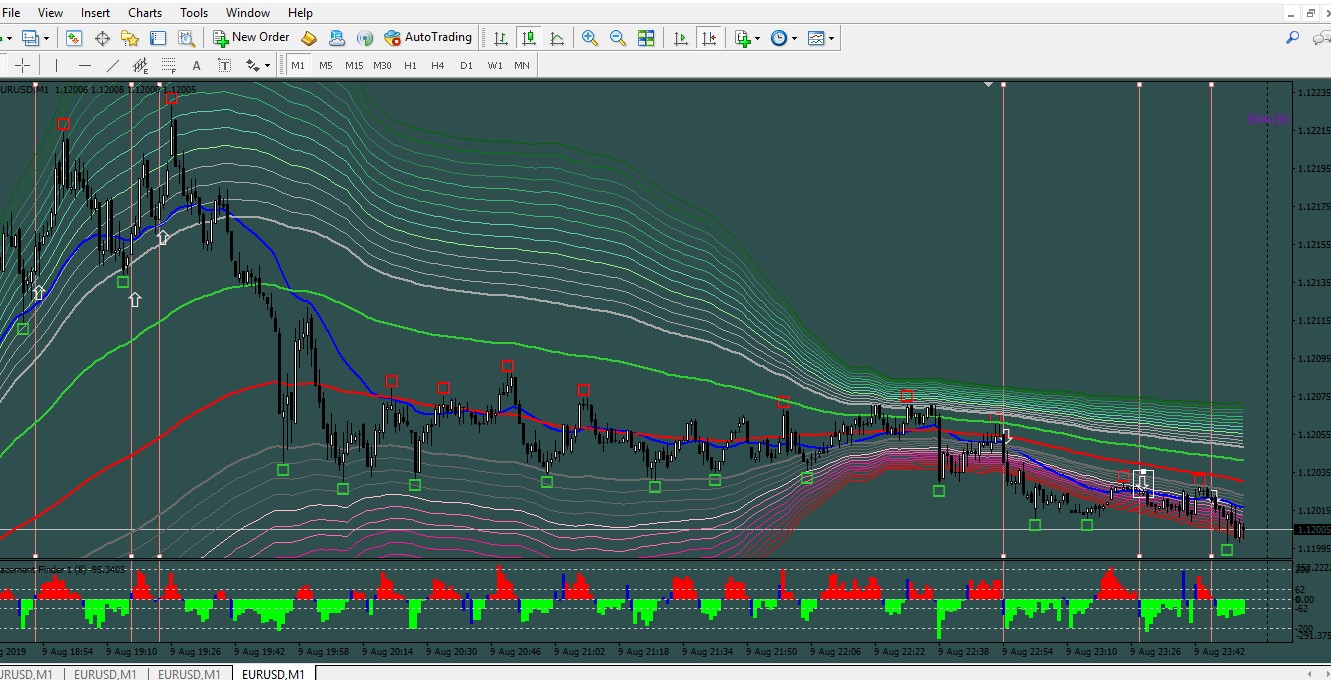This screenshot has width=1331, height=680.
Task: Open the View menu
Action: [x=50, y=13]
